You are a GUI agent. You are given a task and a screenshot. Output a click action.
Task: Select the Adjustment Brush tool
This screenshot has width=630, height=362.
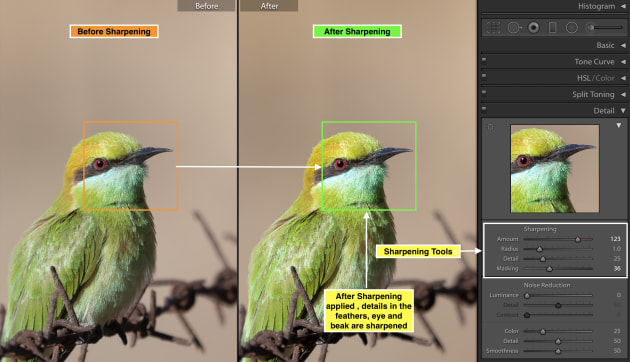tap(605, 28)
